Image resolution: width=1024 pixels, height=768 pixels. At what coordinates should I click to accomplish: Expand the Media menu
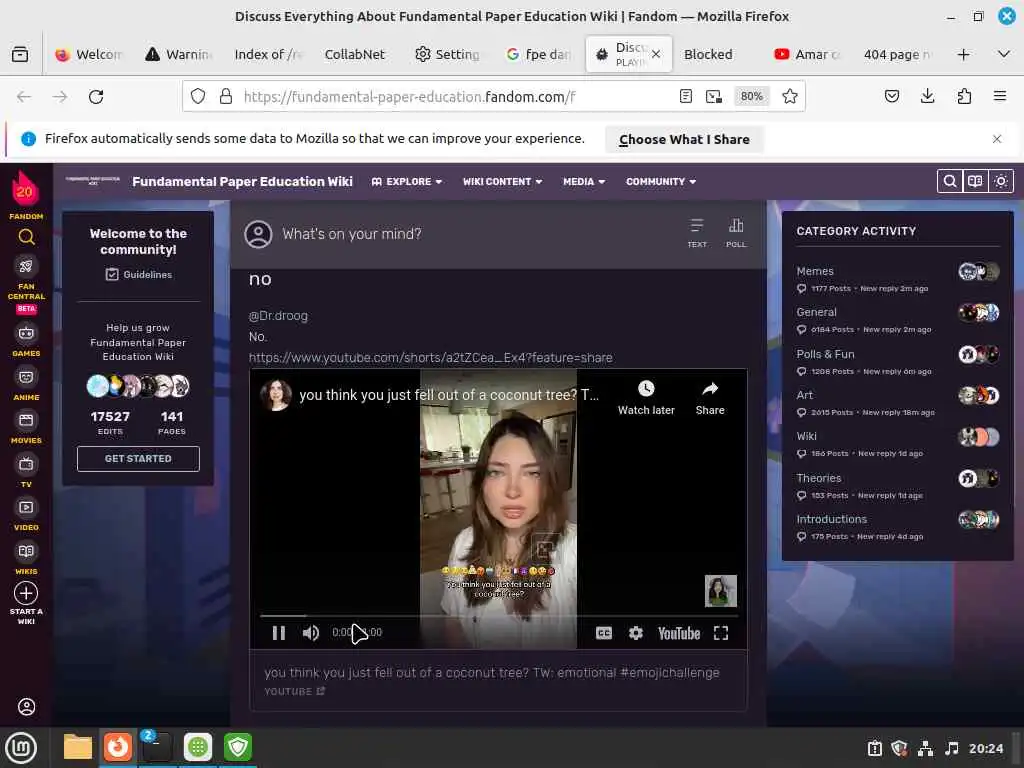pos(584,182)
